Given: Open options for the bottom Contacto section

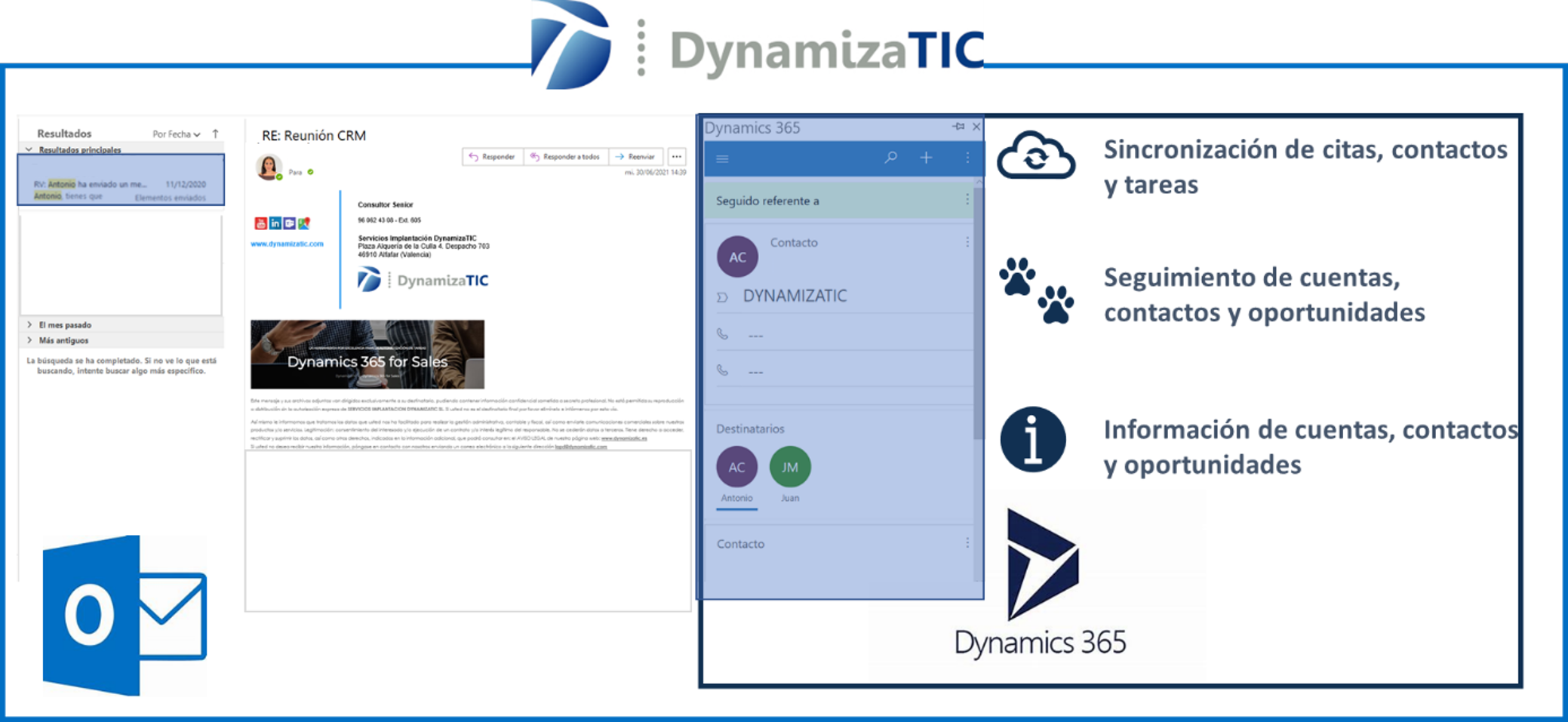Looking at the screenshot, I should (967, 542).
